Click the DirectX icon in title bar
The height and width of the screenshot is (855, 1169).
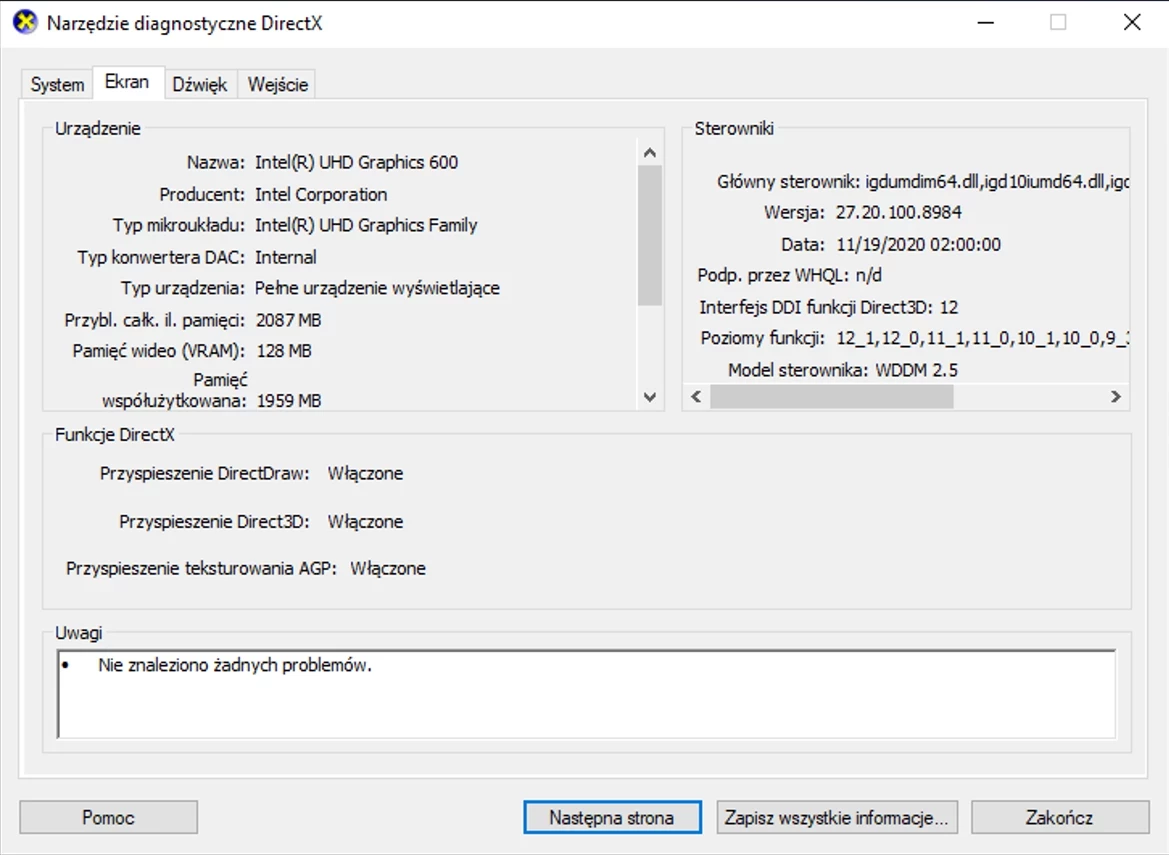[24, 22]
